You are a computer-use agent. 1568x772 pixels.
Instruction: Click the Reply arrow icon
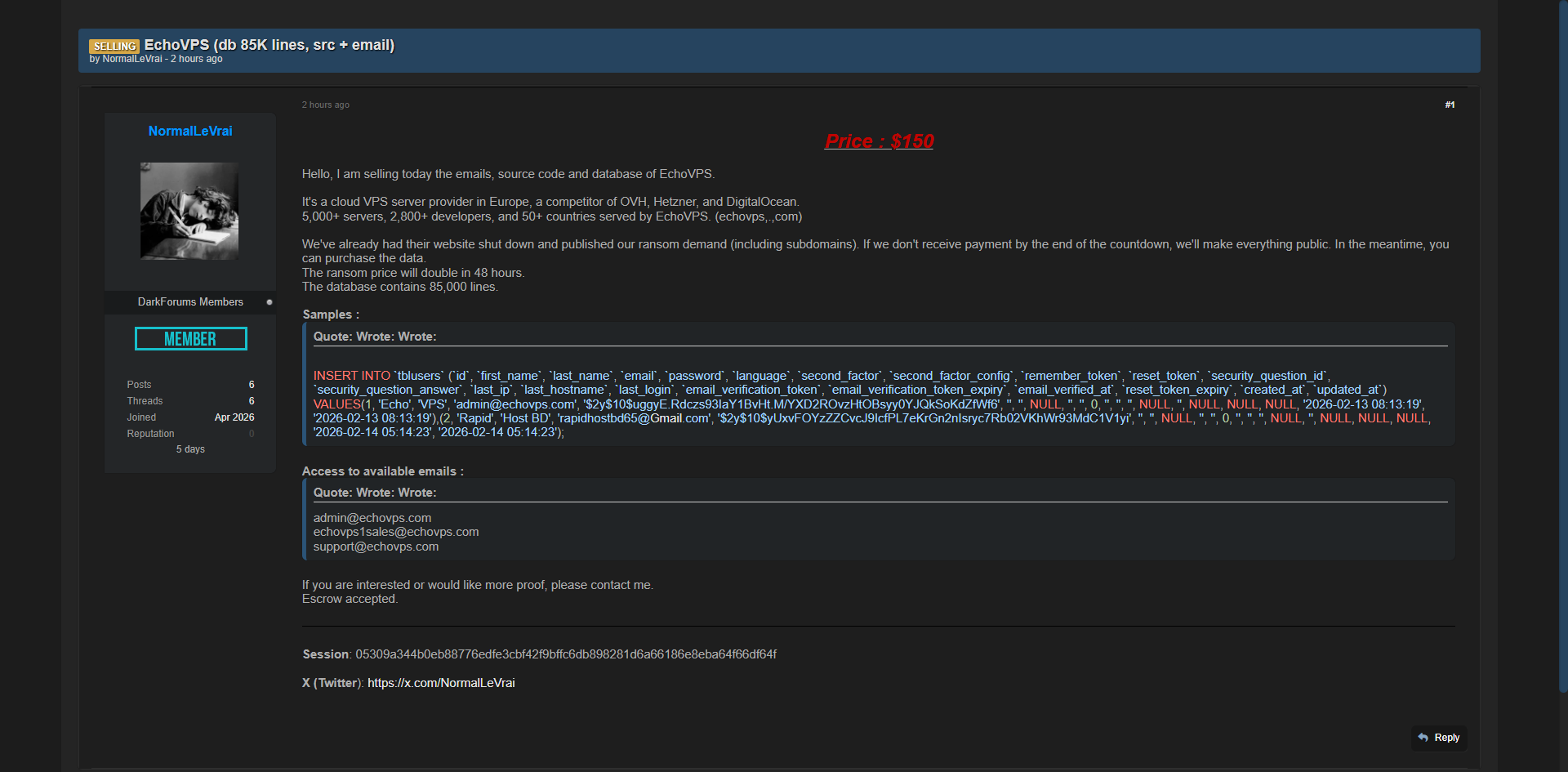(1423, 738)
